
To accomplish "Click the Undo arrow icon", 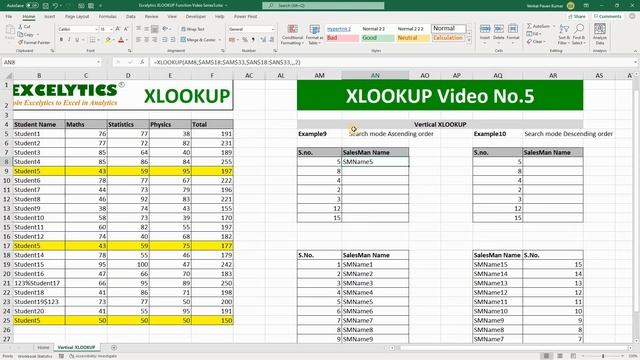I will (x=55, y=6).
